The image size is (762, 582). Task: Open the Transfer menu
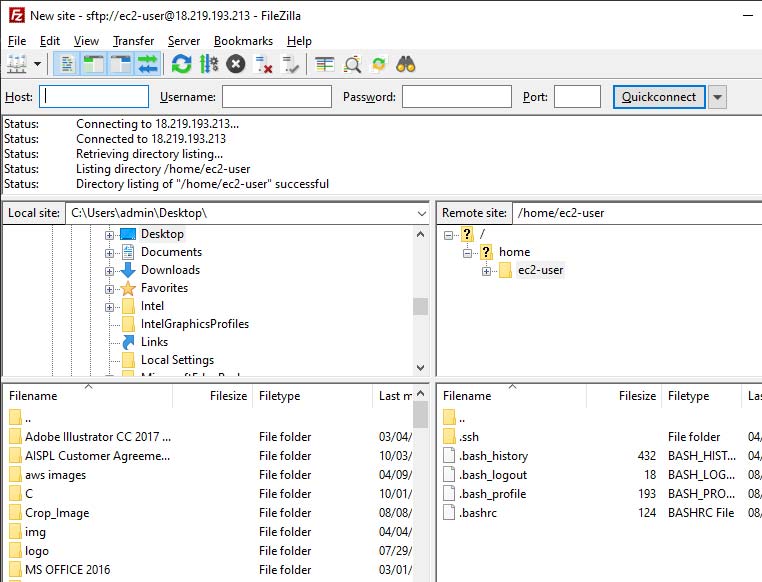[133, 41]
